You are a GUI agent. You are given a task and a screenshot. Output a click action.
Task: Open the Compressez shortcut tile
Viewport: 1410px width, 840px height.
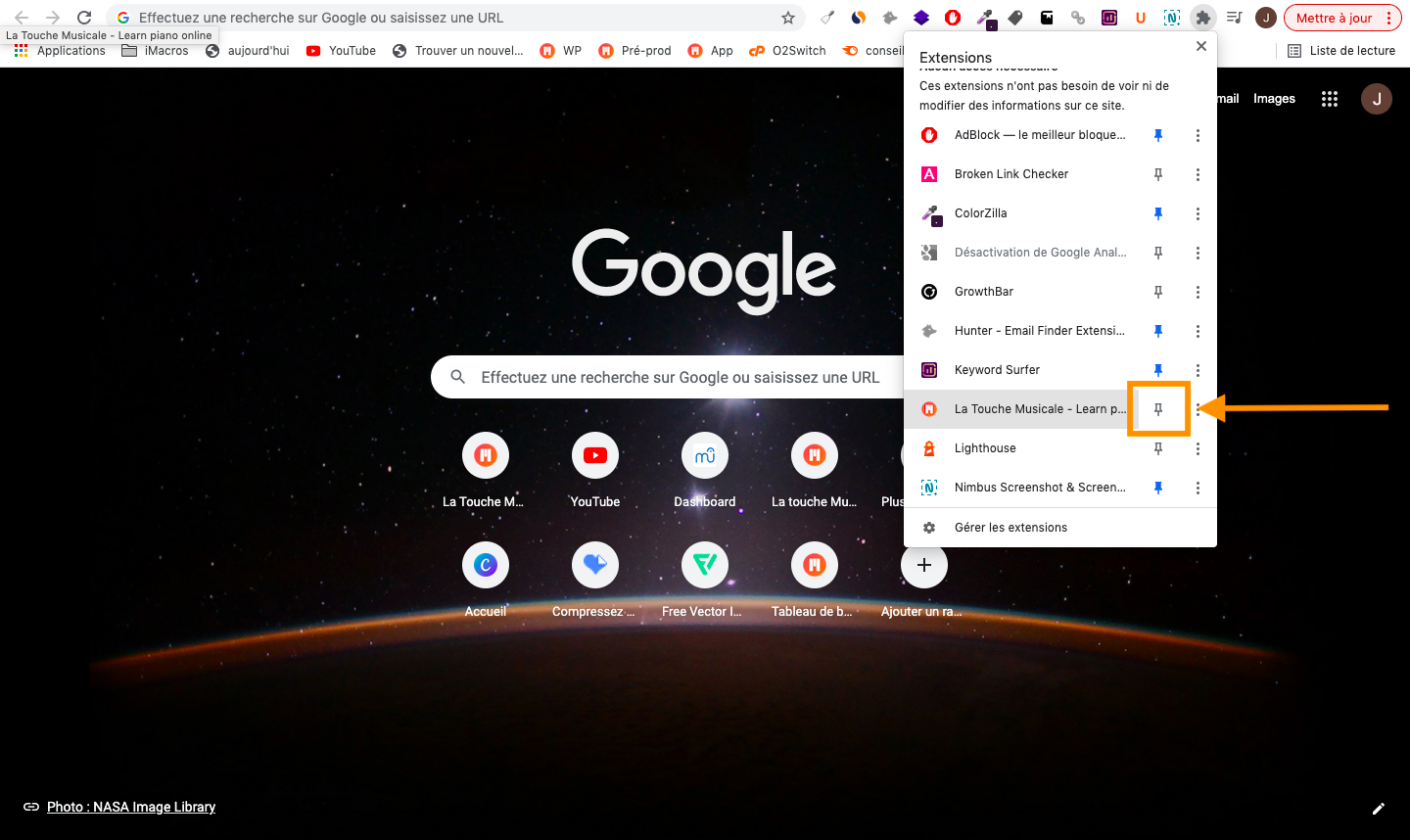click(595, 581)
